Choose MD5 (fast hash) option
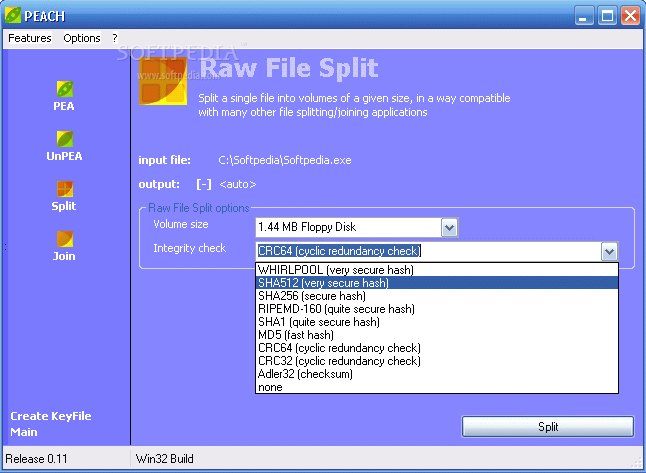This screenshot has width=646, height=473. (x=437, y=335)
